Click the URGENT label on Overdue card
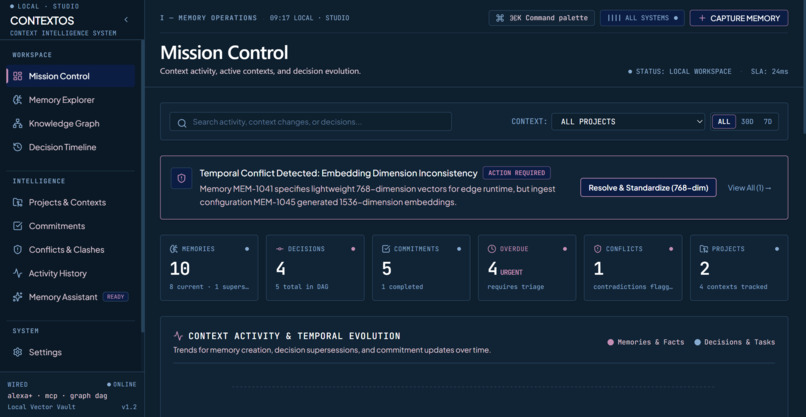The image size is (806, 417). pyautogui.click(x=511, y=272)
